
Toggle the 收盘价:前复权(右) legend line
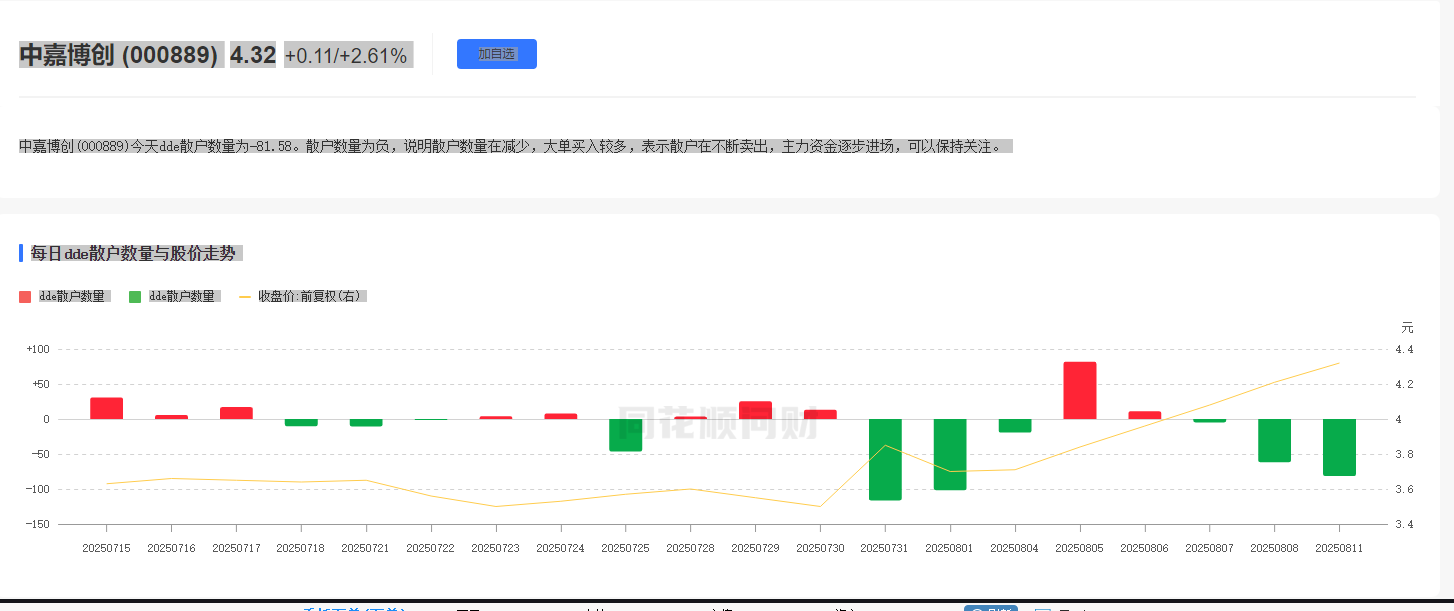(303, 296)
